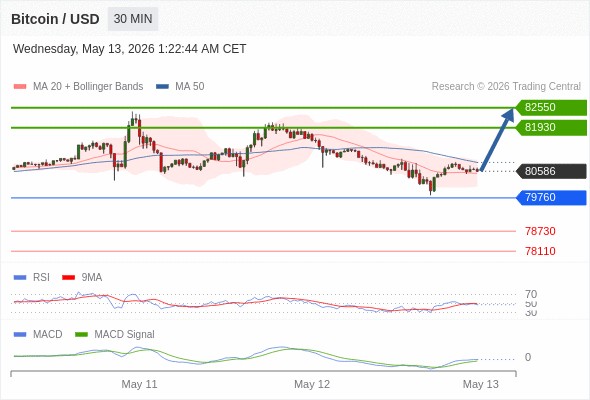
Task: Click the pink MA 20 Bollinger Bands swatch
Action: [x=20, y=87]
